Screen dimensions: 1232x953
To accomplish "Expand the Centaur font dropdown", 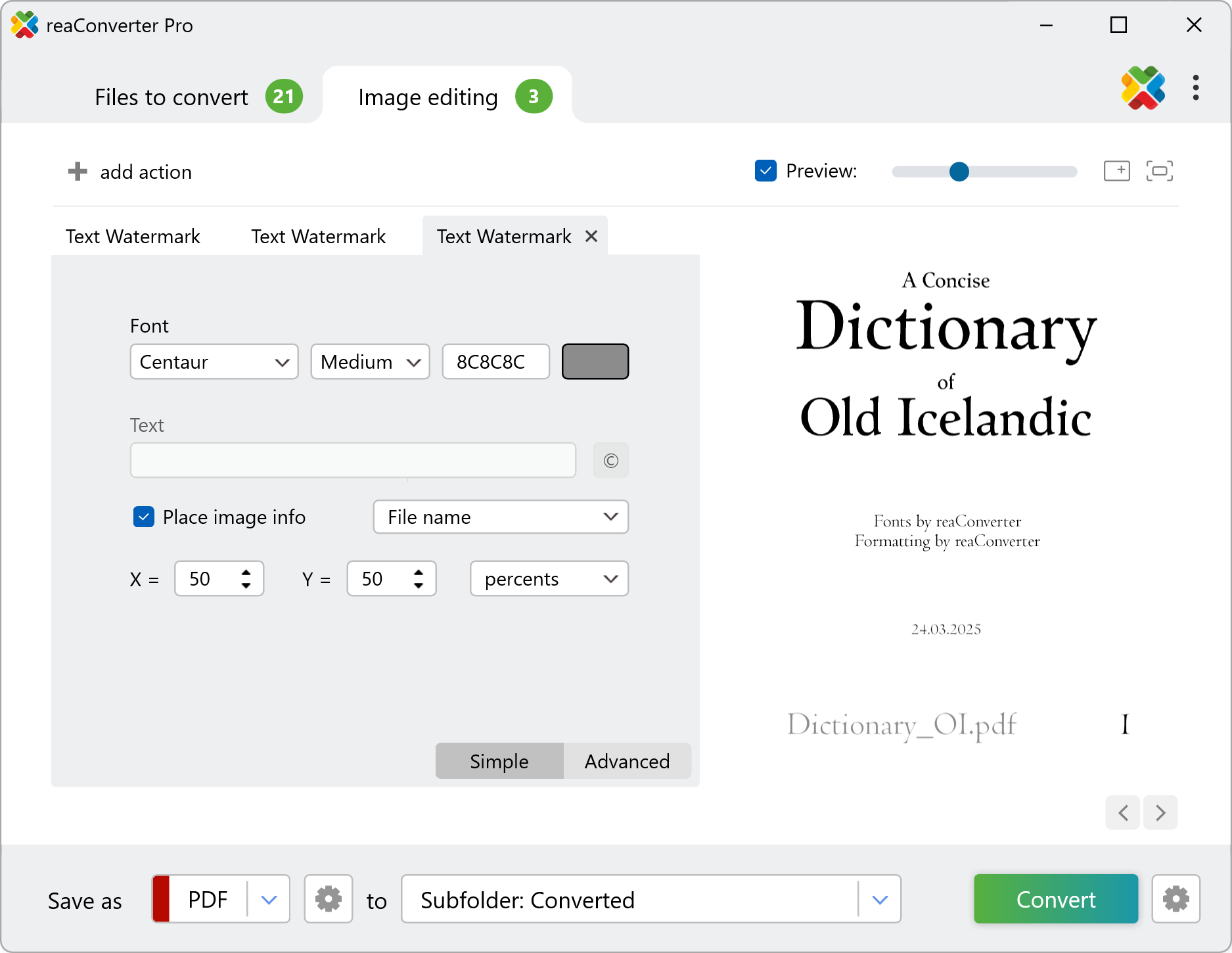I will [x=214, y=362].
